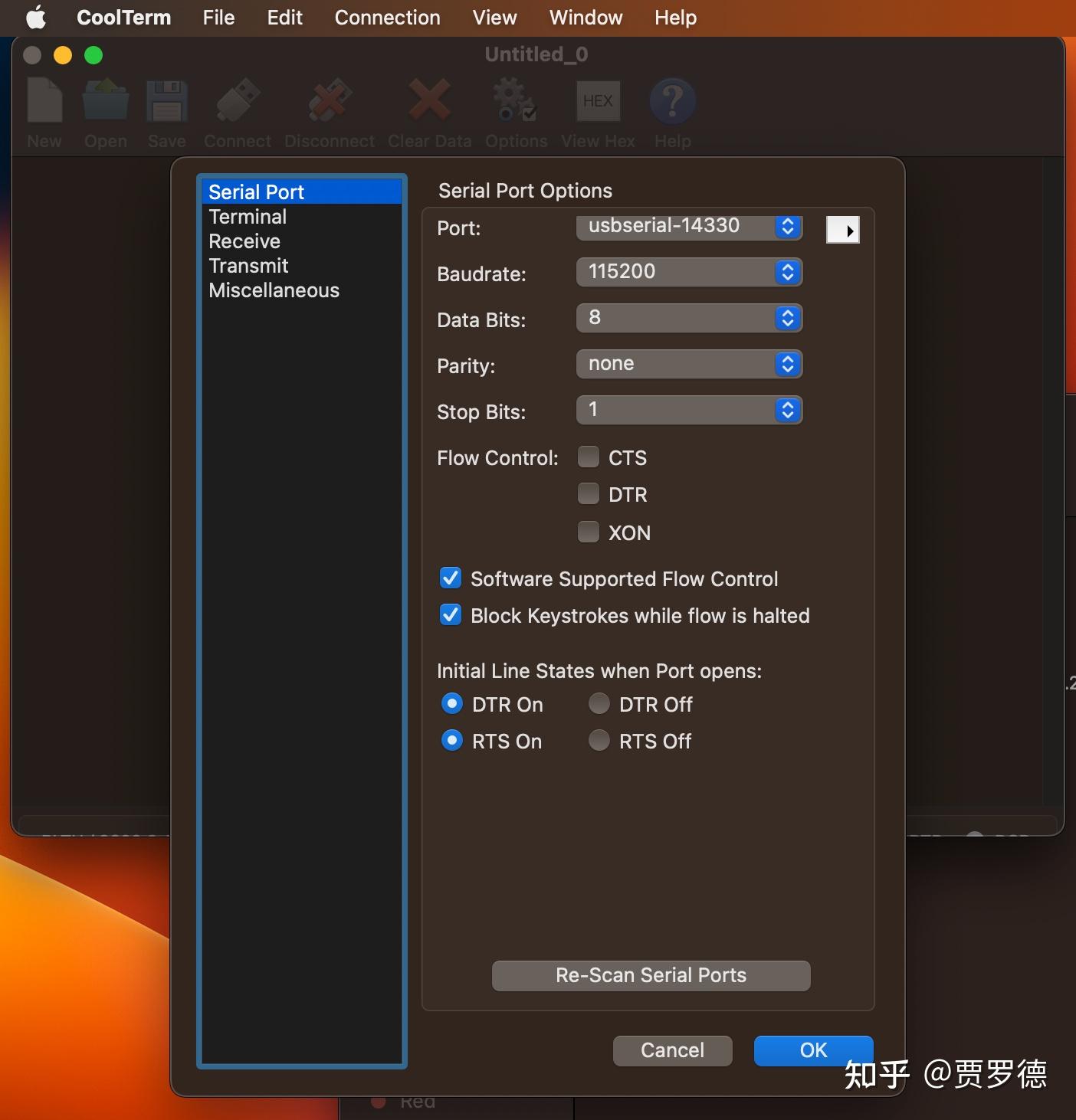Click the port details arrow button
This screenshot has height=1120, width=1076.
[x=843, y=230]
